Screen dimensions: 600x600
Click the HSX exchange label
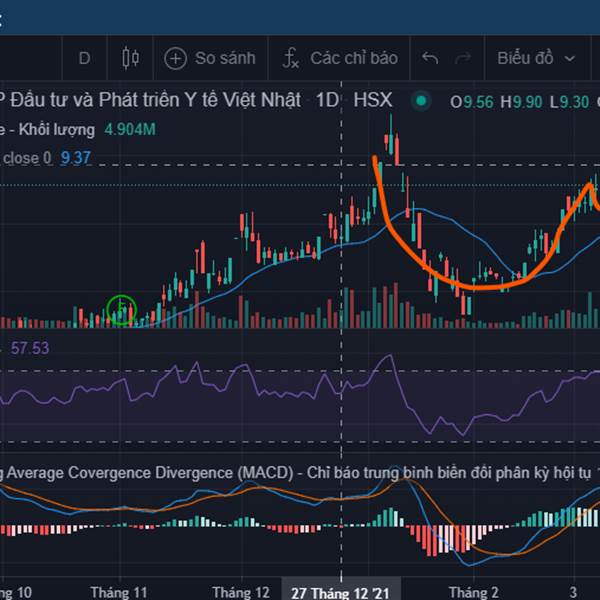coord(372,101)
